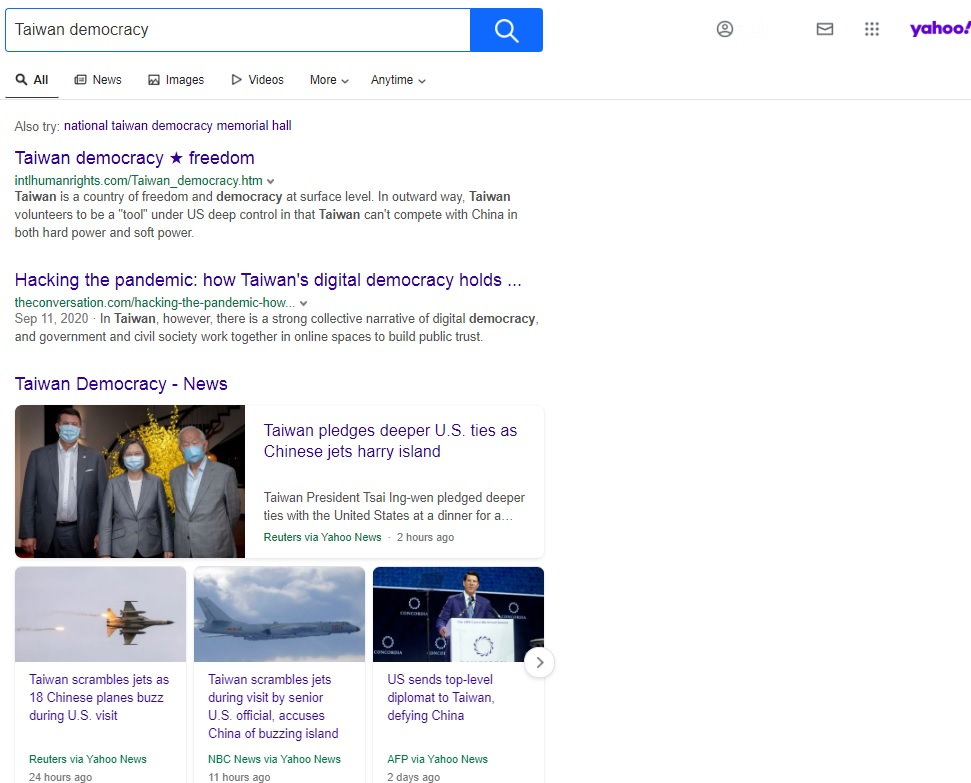The width and height of the screenshot is (971, 783).
Task: Open thumbnail of three masked people
Action: click(130, 481)
